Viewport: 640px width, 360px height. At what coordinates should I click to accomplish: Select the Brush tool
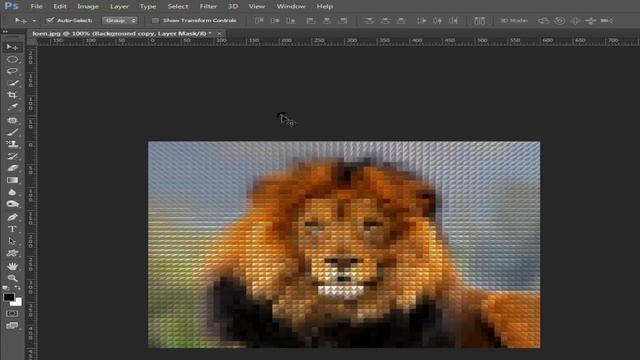tap(12, 132)
